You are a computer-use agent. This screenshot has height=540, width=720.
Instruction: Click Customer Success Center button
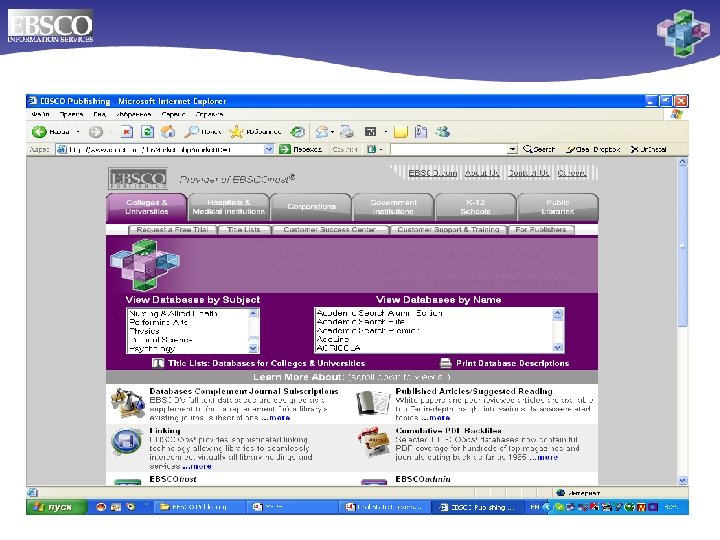(330, 230)
